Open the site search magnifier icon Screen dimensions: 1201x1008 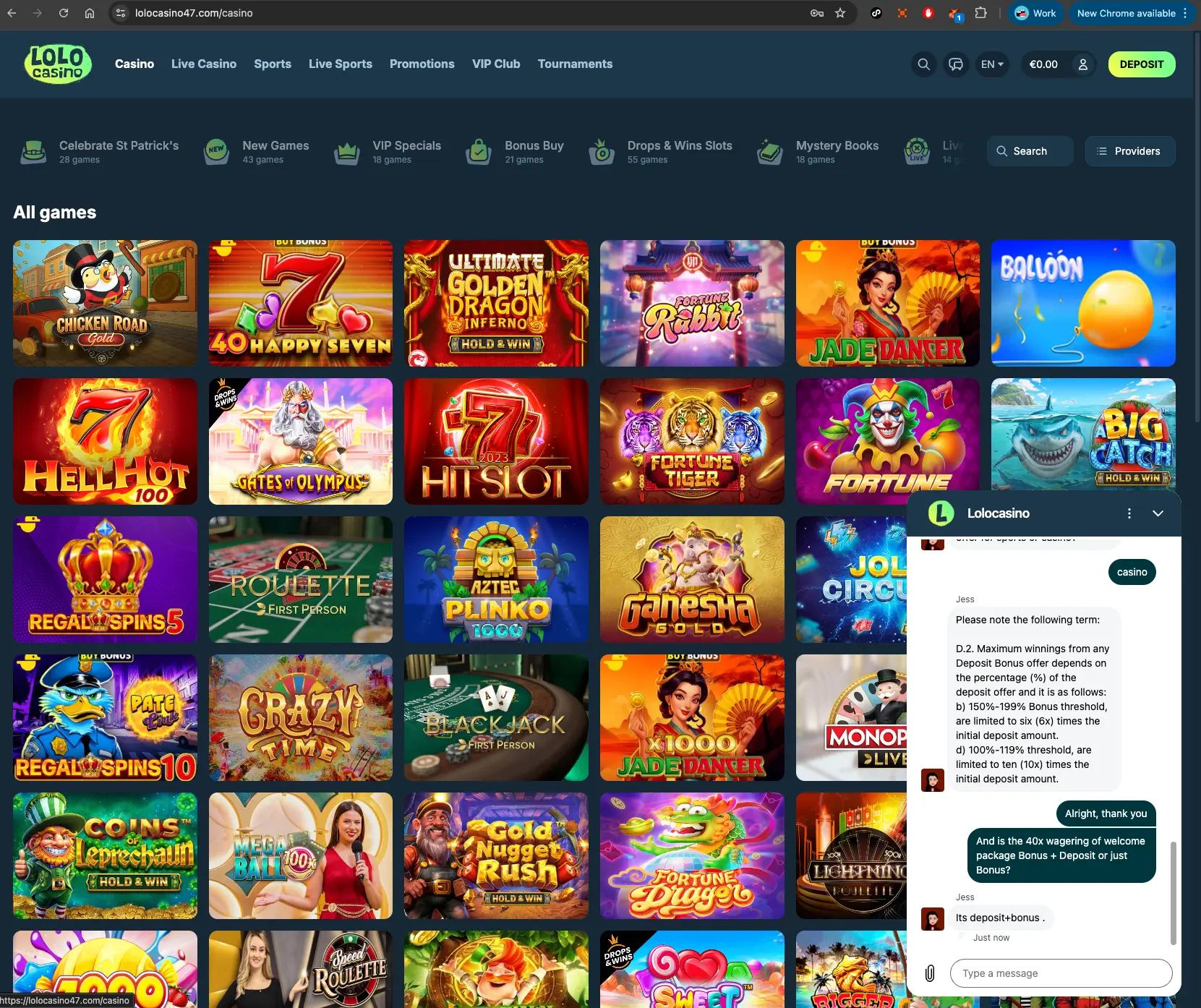pos(923,64)
